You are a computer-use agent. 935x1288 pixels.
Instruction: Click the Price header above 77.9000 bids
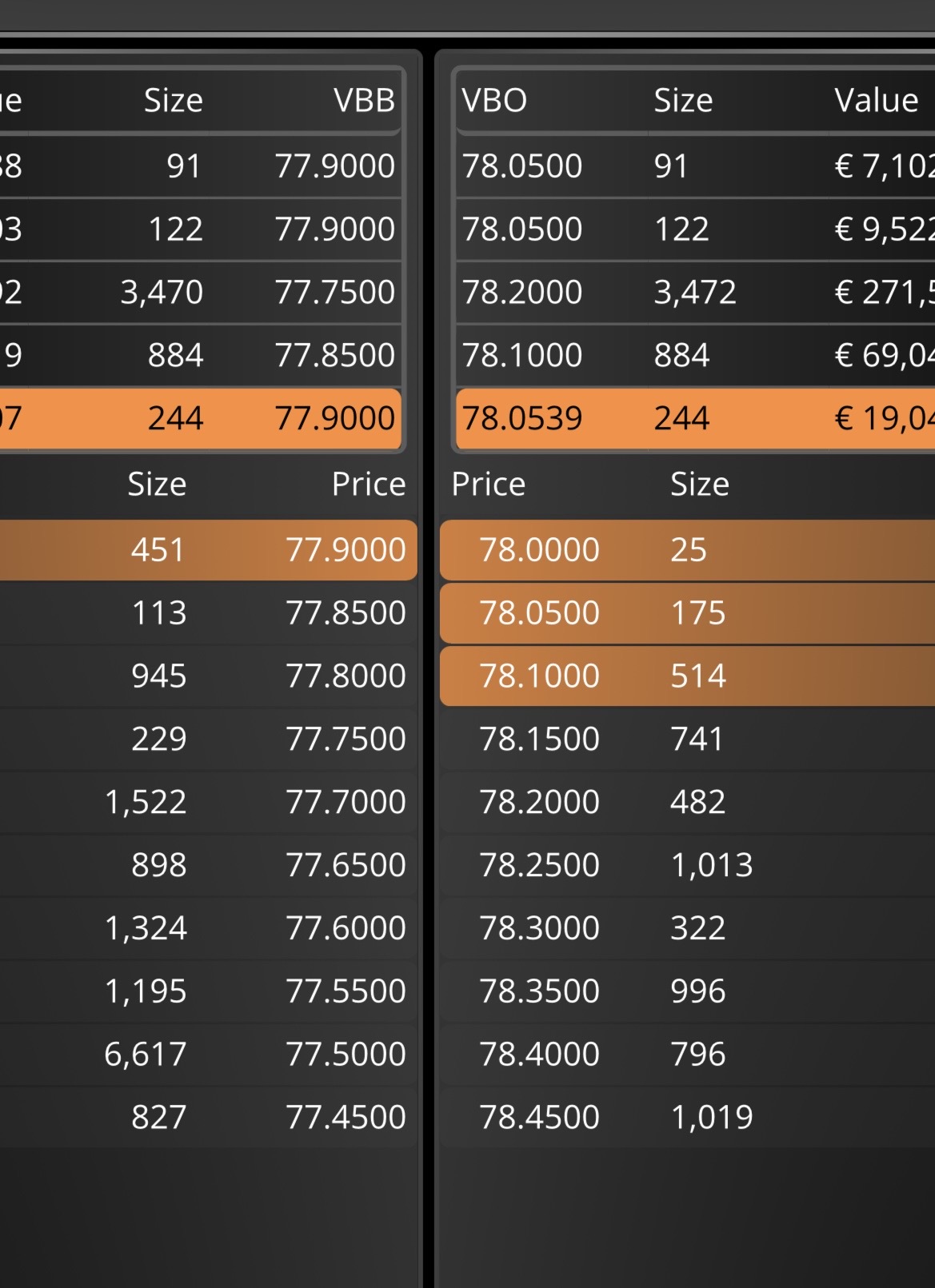tap(369, 484)
